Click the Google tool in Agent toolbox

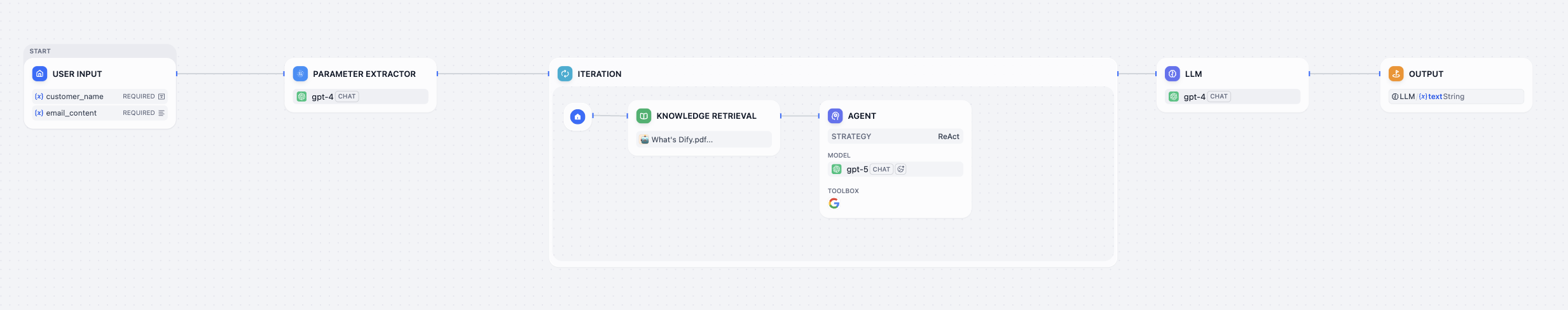pos(834,203)
